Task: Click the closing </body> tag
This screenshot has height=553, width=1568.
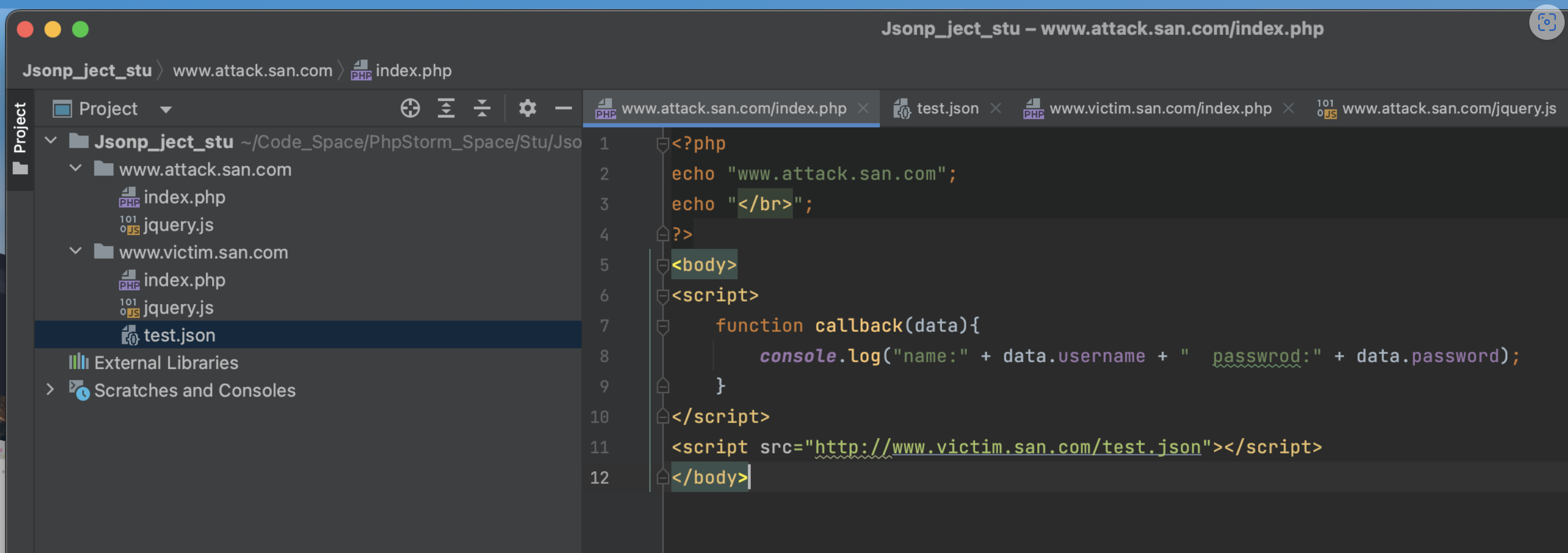Action: 710,477
